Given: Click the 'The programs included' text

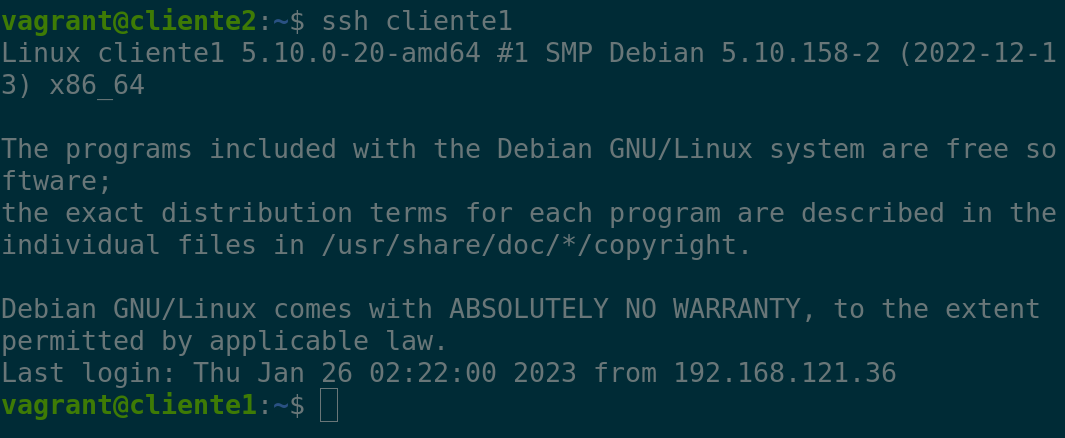Looking at the screenshot, I should [169, 150].
